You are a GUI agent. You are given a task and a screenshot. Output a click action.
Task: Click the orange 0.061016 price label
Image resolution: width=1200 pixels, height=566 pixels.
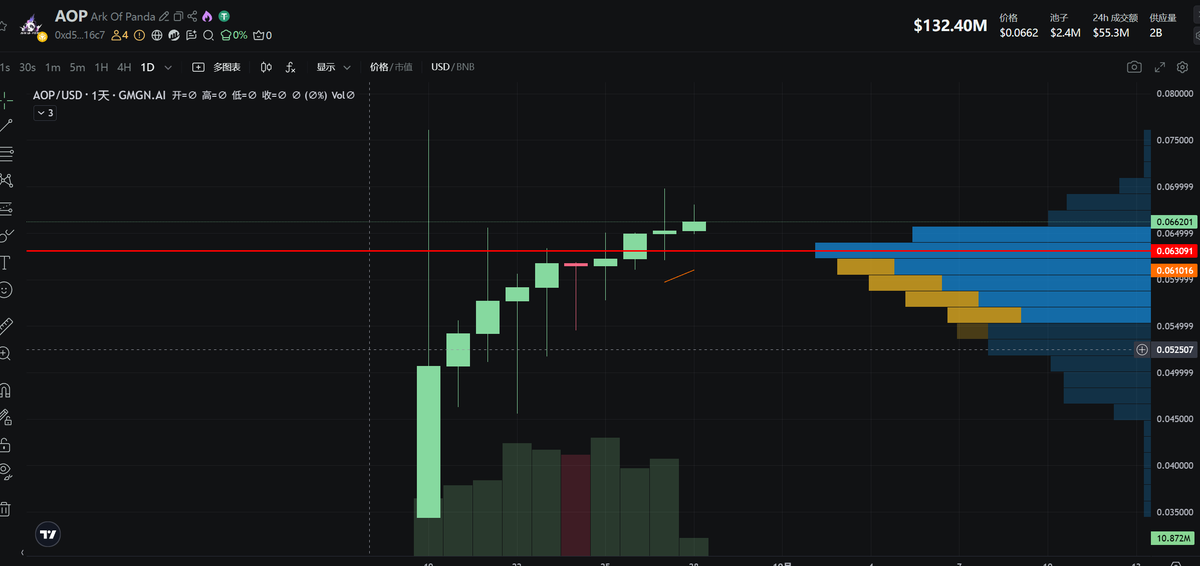tap(1172, 270)
